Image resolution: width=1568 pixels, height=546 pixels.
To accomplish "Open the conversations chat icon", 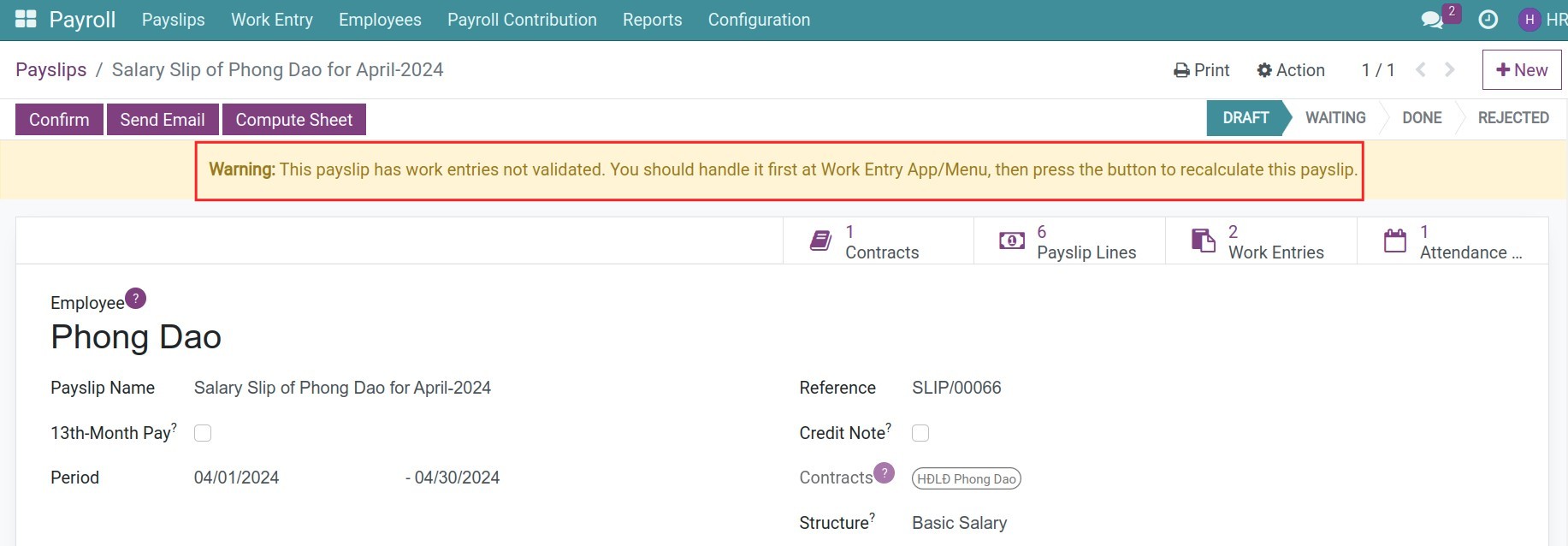I will click(1432, 20).
